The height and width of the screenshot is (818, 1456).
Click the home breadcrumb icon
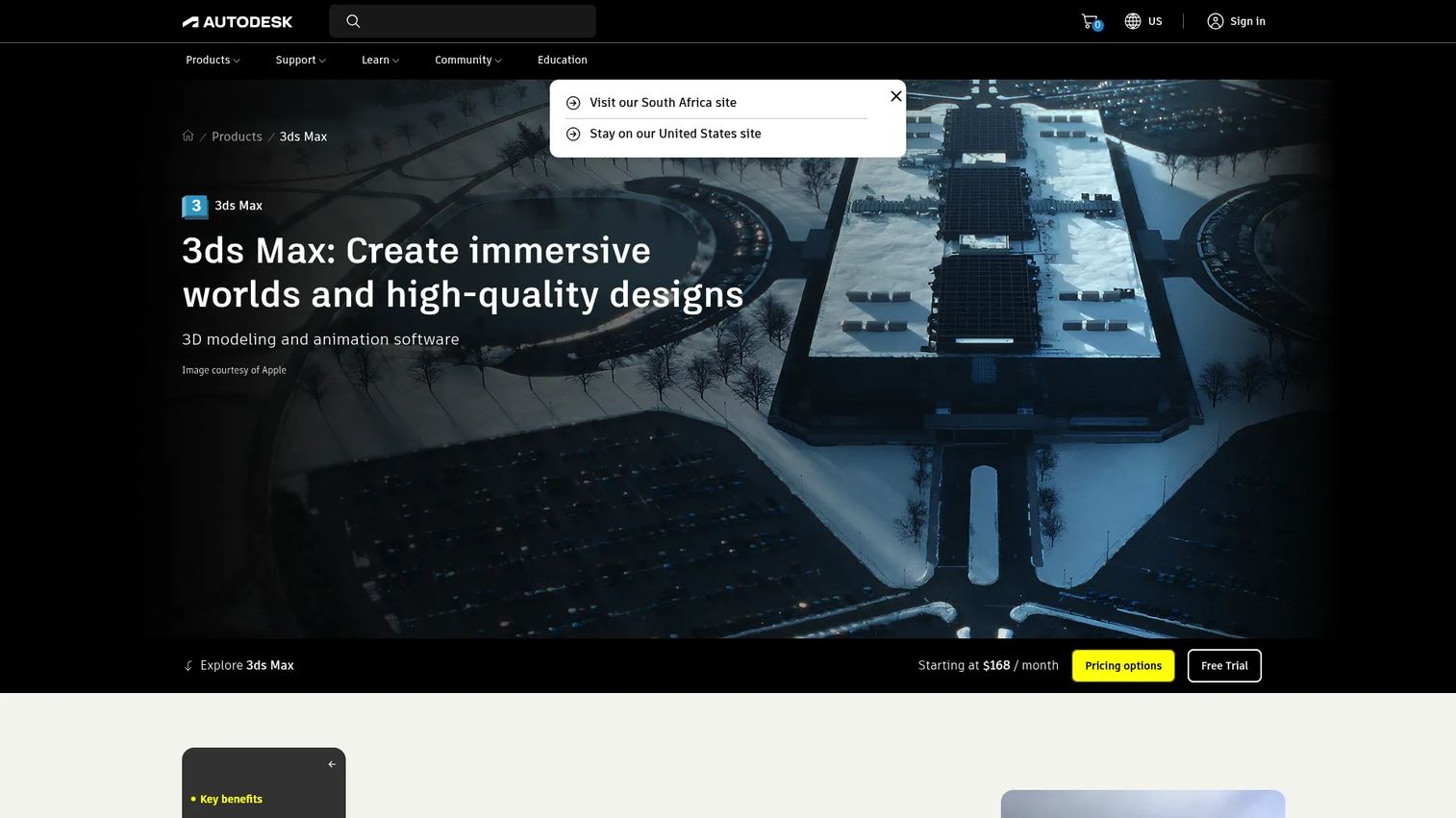tap(188, 136)
